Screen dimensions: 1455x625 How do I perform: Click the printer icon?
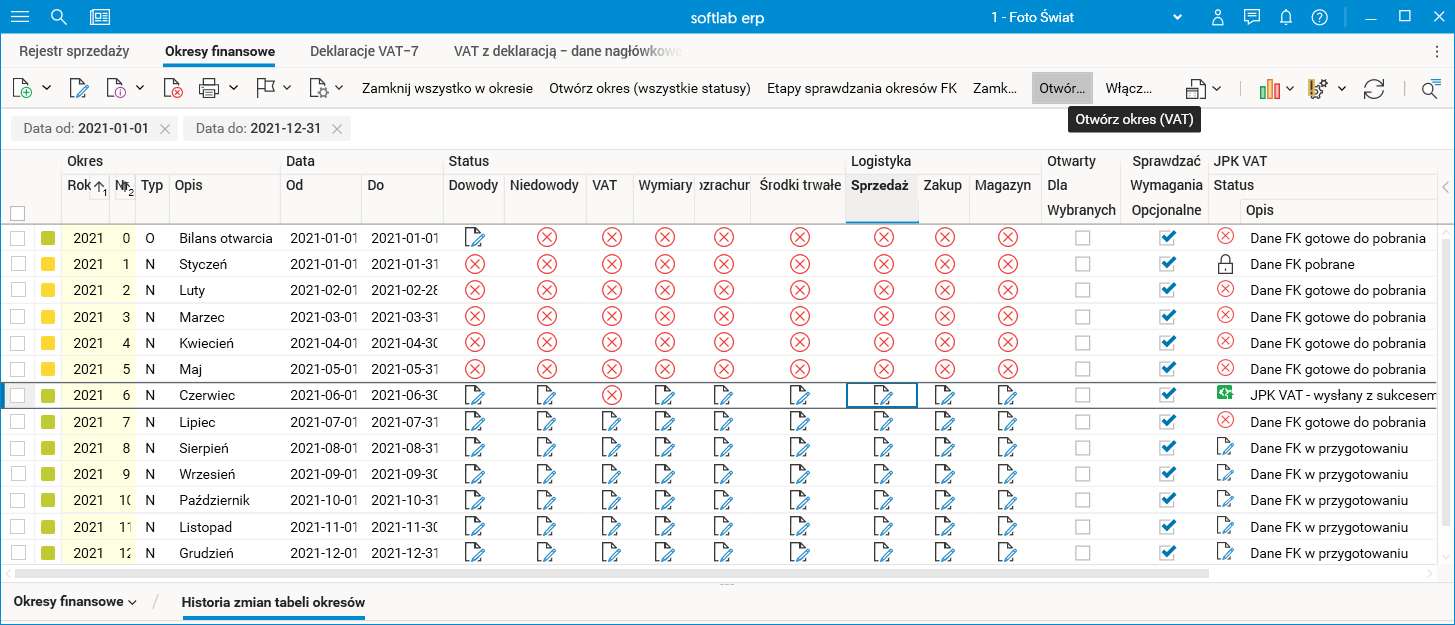click(209, 89)
